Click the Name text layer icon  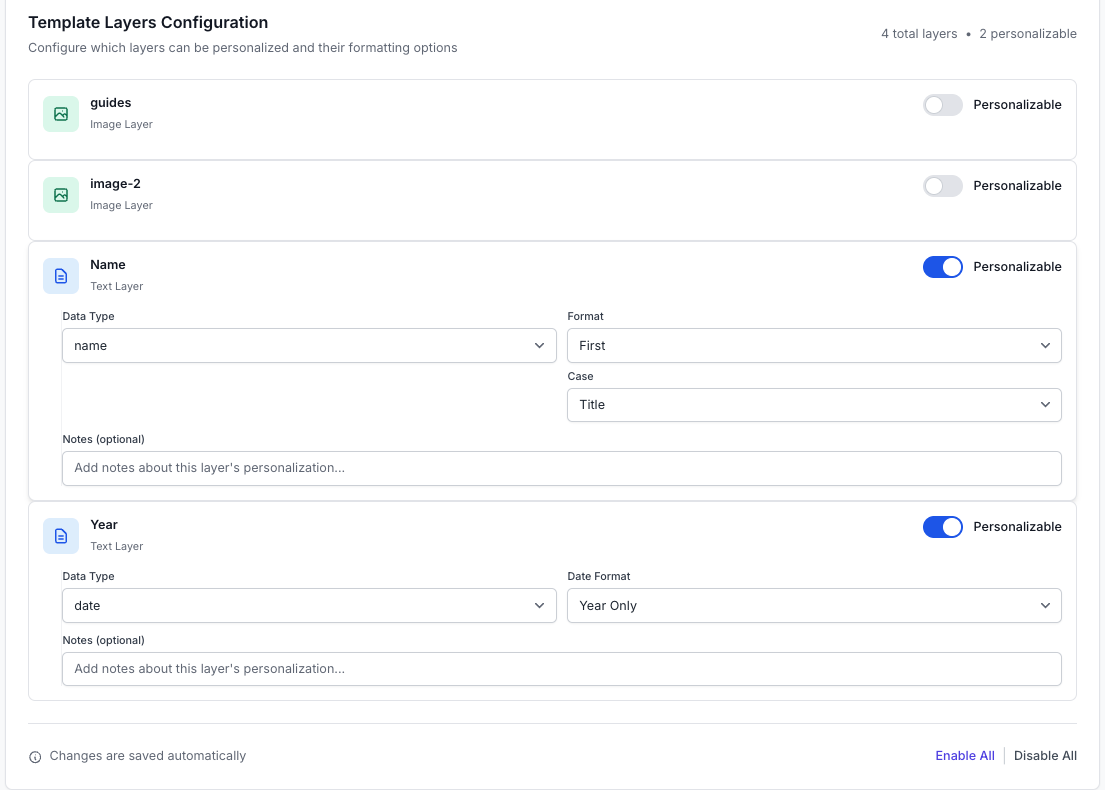click(61, 276)
